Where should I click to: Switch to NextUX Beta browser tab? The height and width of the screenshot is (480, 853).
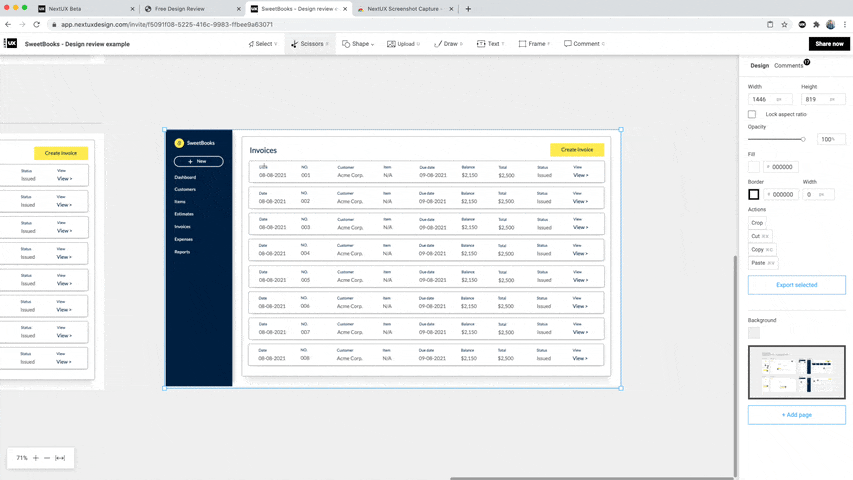click(86, 9)
